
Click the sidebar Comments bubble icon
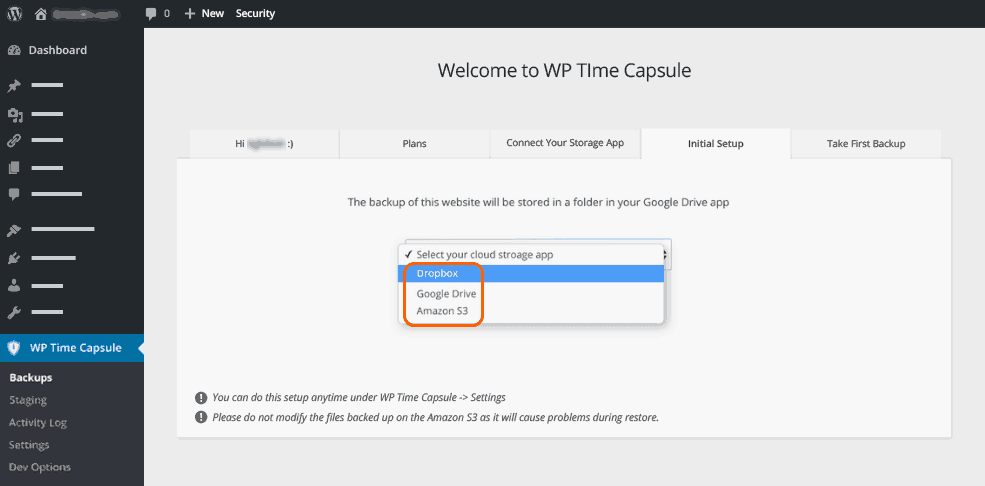[x=14, y=195]
